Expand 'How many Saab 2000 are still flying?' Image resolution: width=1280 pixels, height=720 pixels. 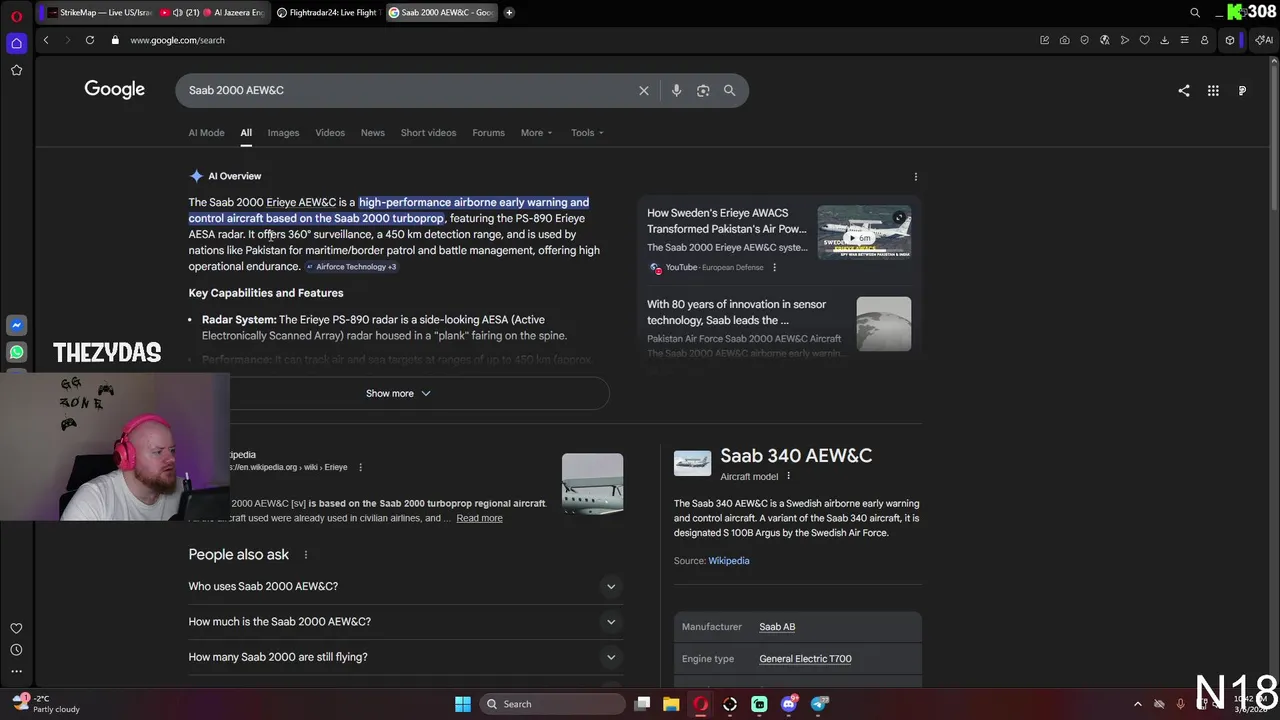(x=405, y=657)
